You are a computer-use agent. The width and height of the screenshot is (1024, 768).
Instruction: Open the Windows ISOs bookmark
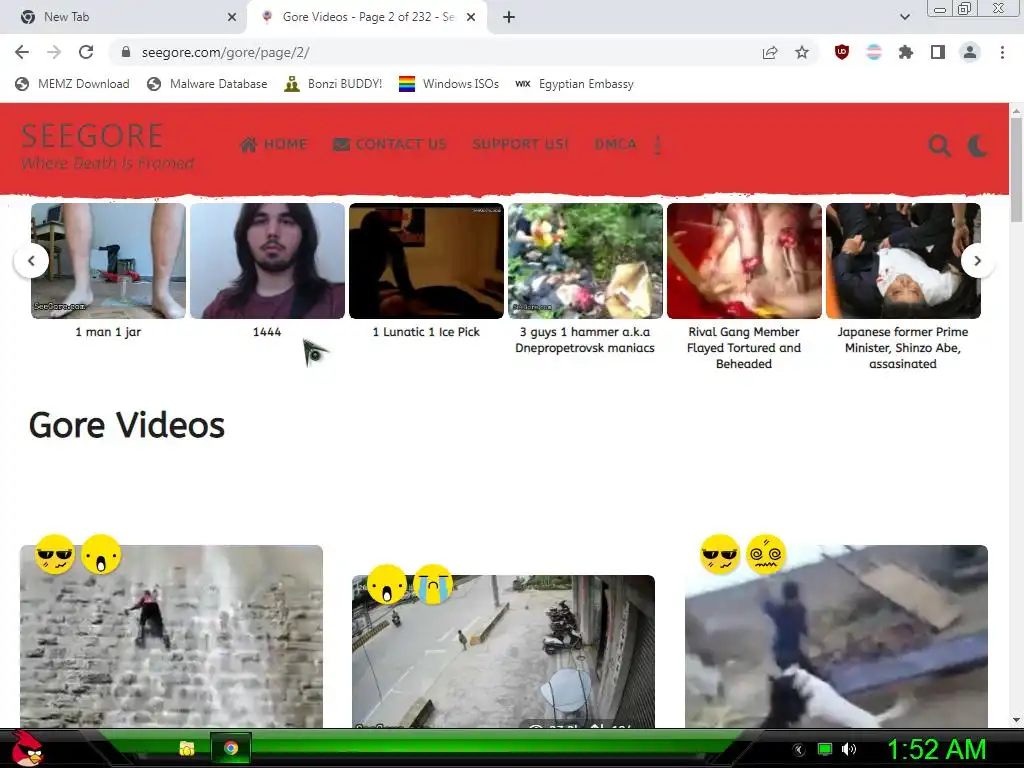coord(449,84)
